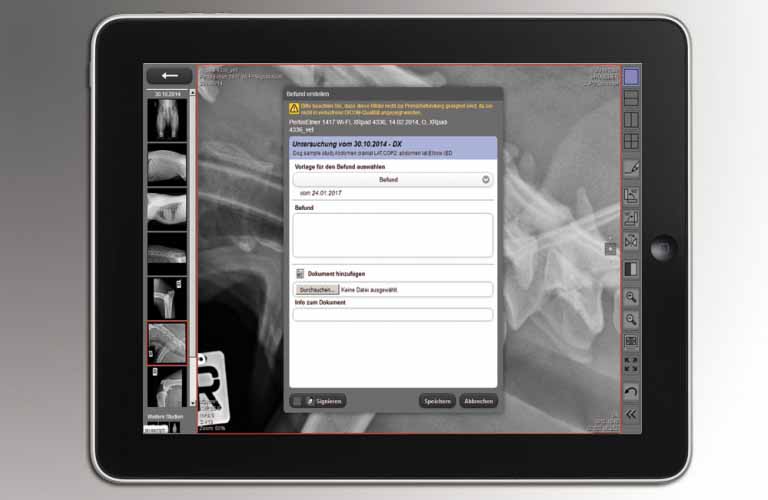Click the undo arrow icon
Screen dimensions: 768x500
tap(631, 391)
